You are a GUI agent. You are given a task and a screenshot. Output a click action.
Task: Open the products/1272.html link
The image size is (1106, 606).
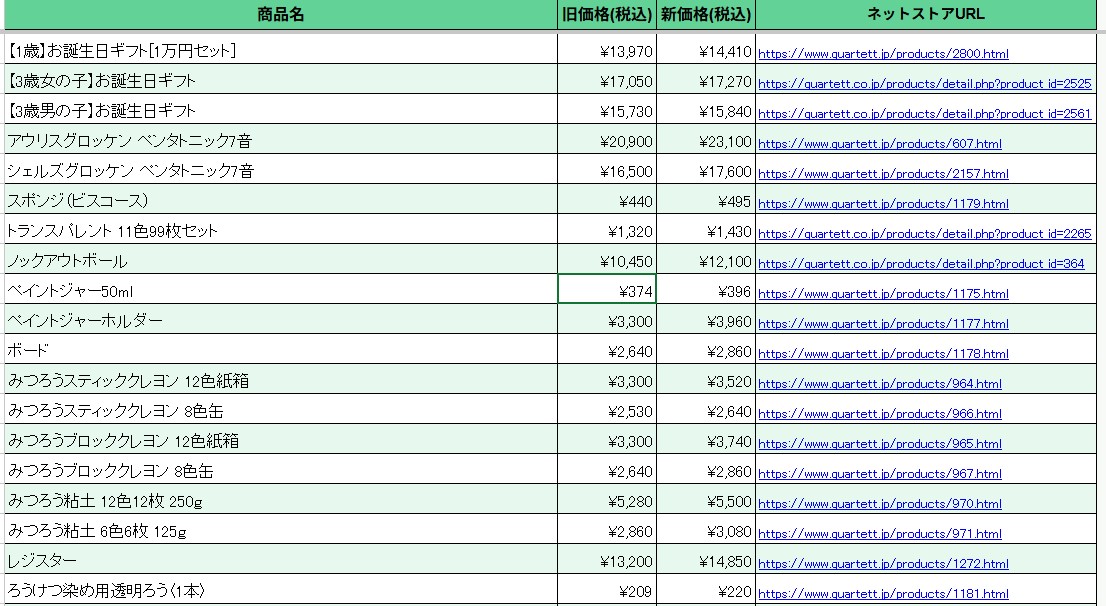coord(883,564)
